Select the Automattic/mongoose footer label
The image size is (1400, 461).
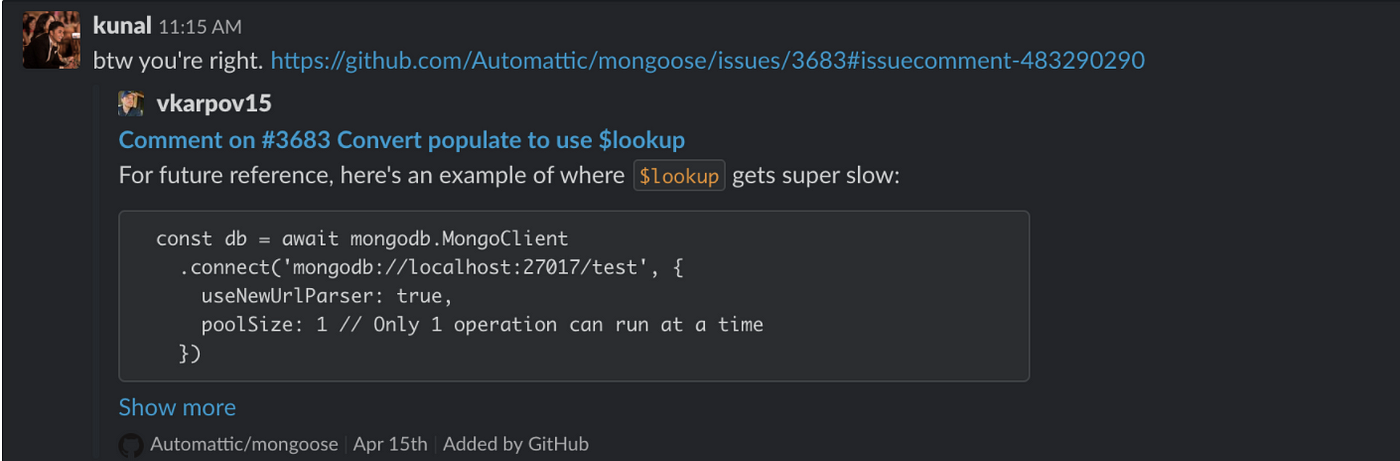point(244,444)
